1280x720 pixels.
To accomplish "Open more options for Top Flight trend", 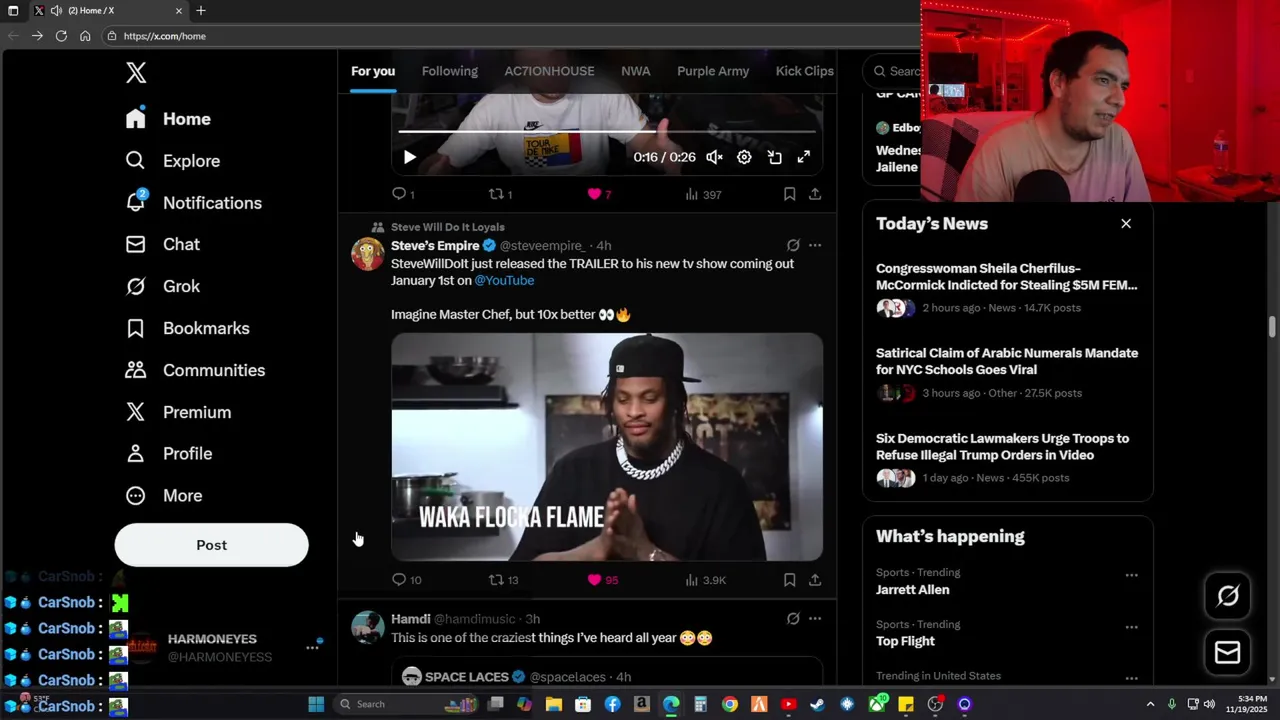I will [1131, 627].
